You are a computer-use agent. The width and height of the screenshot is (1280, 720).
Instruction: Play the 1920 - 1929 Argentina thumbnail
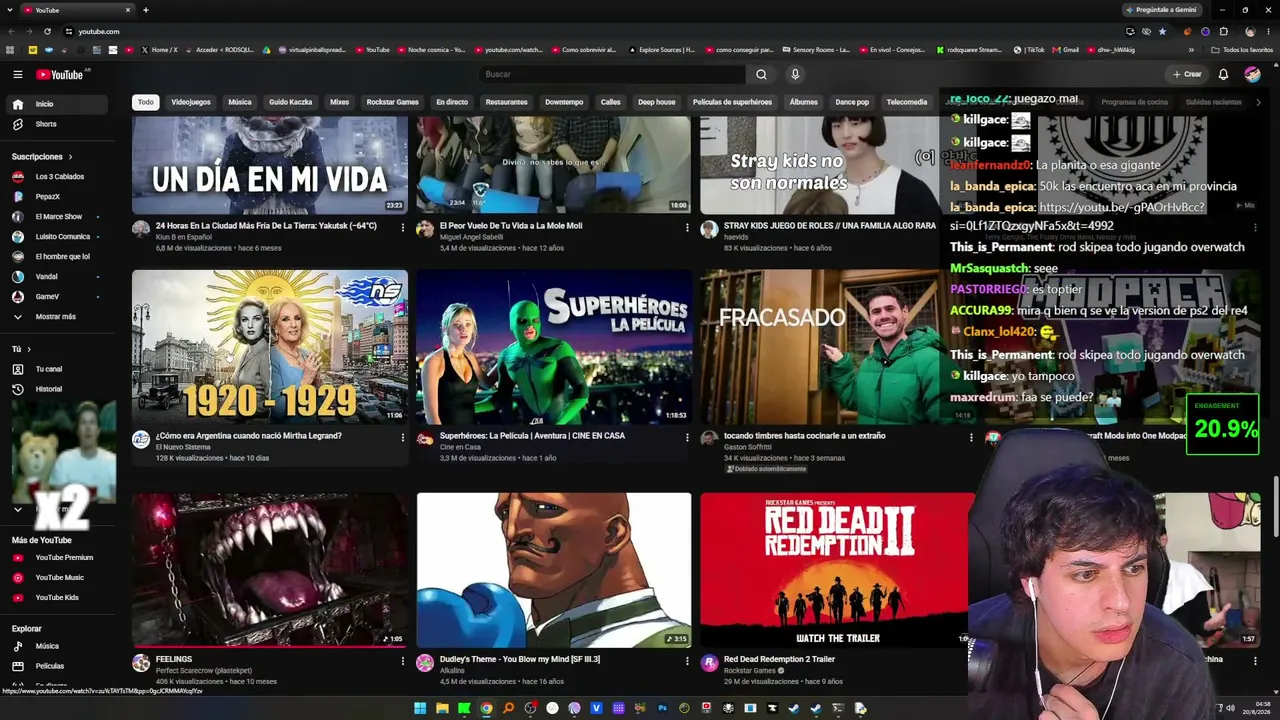point(270,347)
